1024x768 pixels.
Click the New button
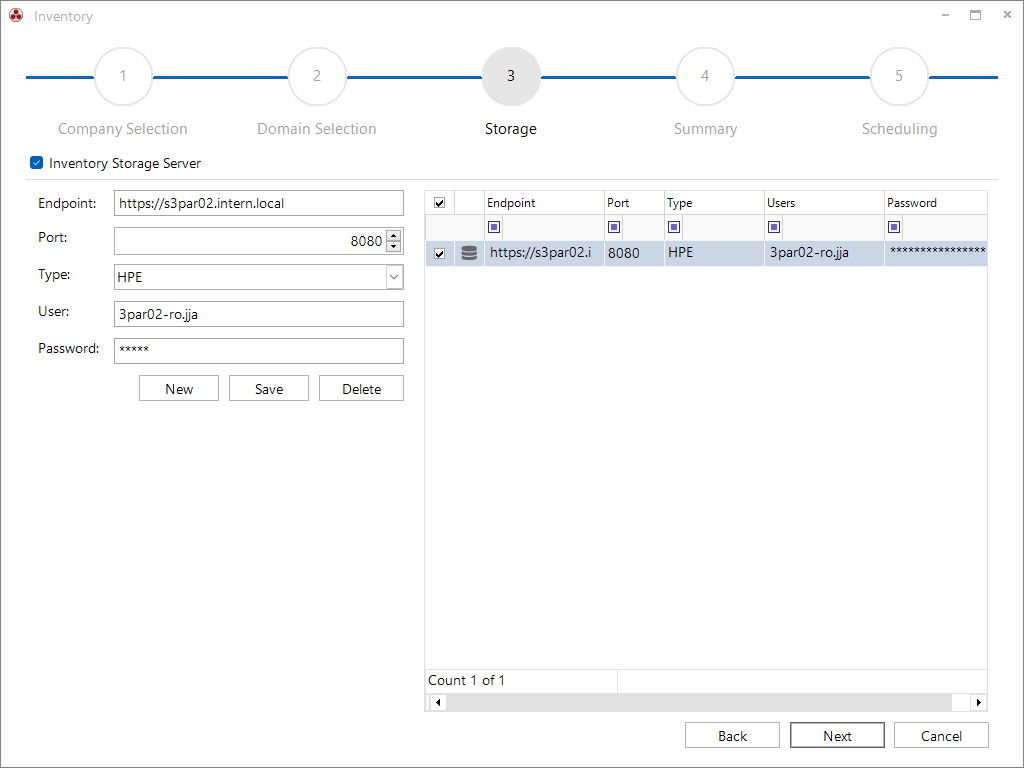[x=179, y=389]
